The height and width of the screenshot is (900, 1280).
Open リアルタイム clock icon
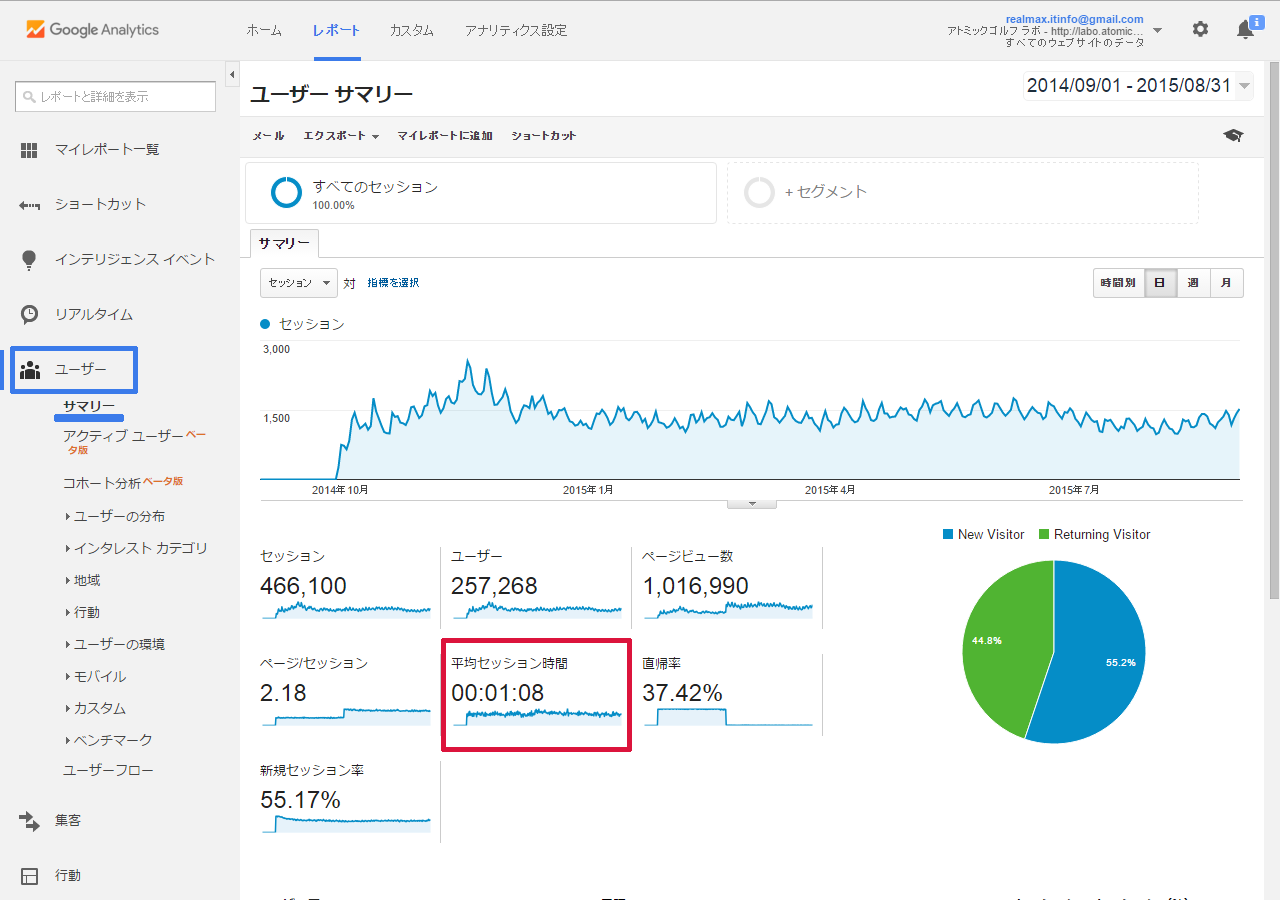pos(30,314)
